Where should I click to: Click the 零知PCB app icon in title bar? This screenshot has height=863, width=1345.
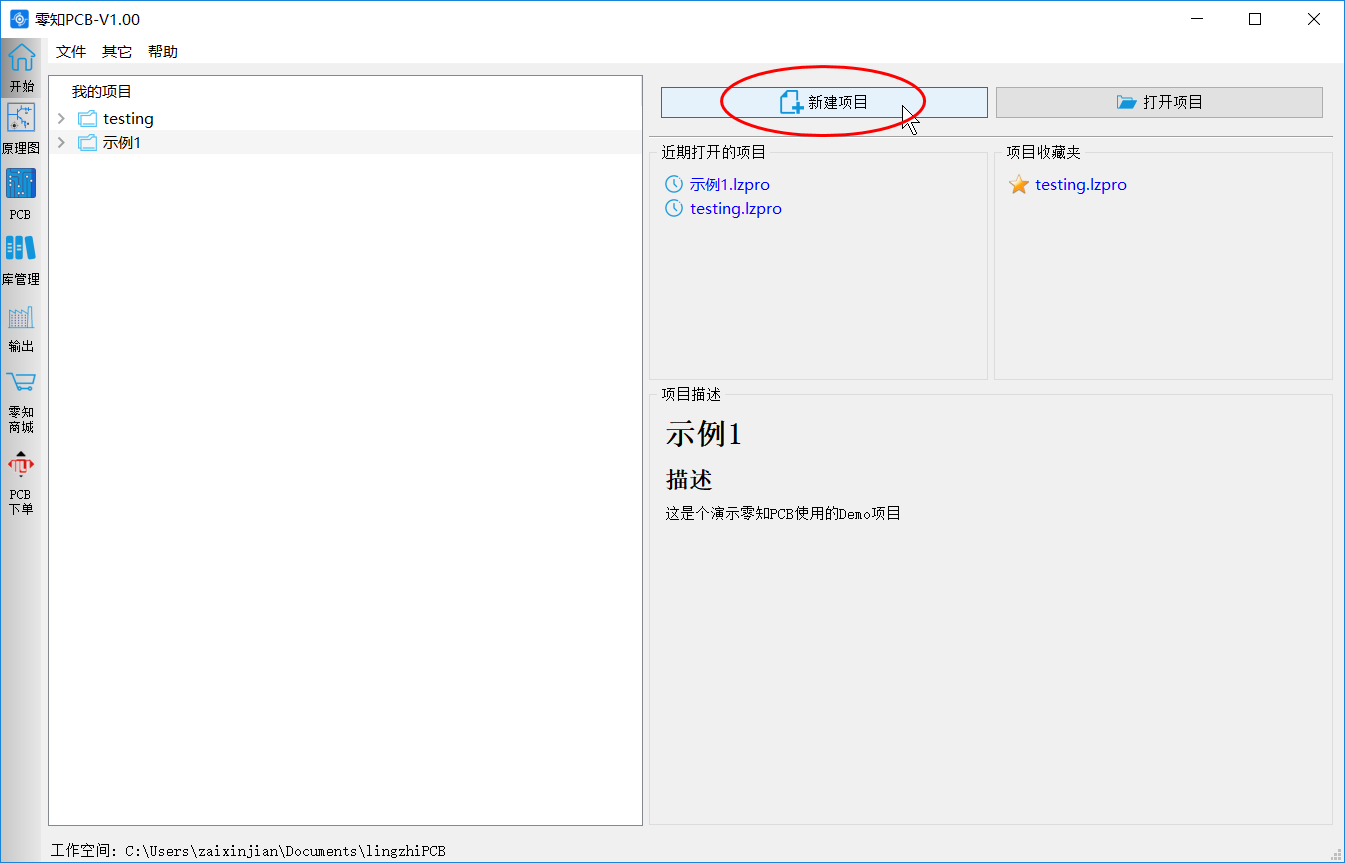[x=19, y=19]
